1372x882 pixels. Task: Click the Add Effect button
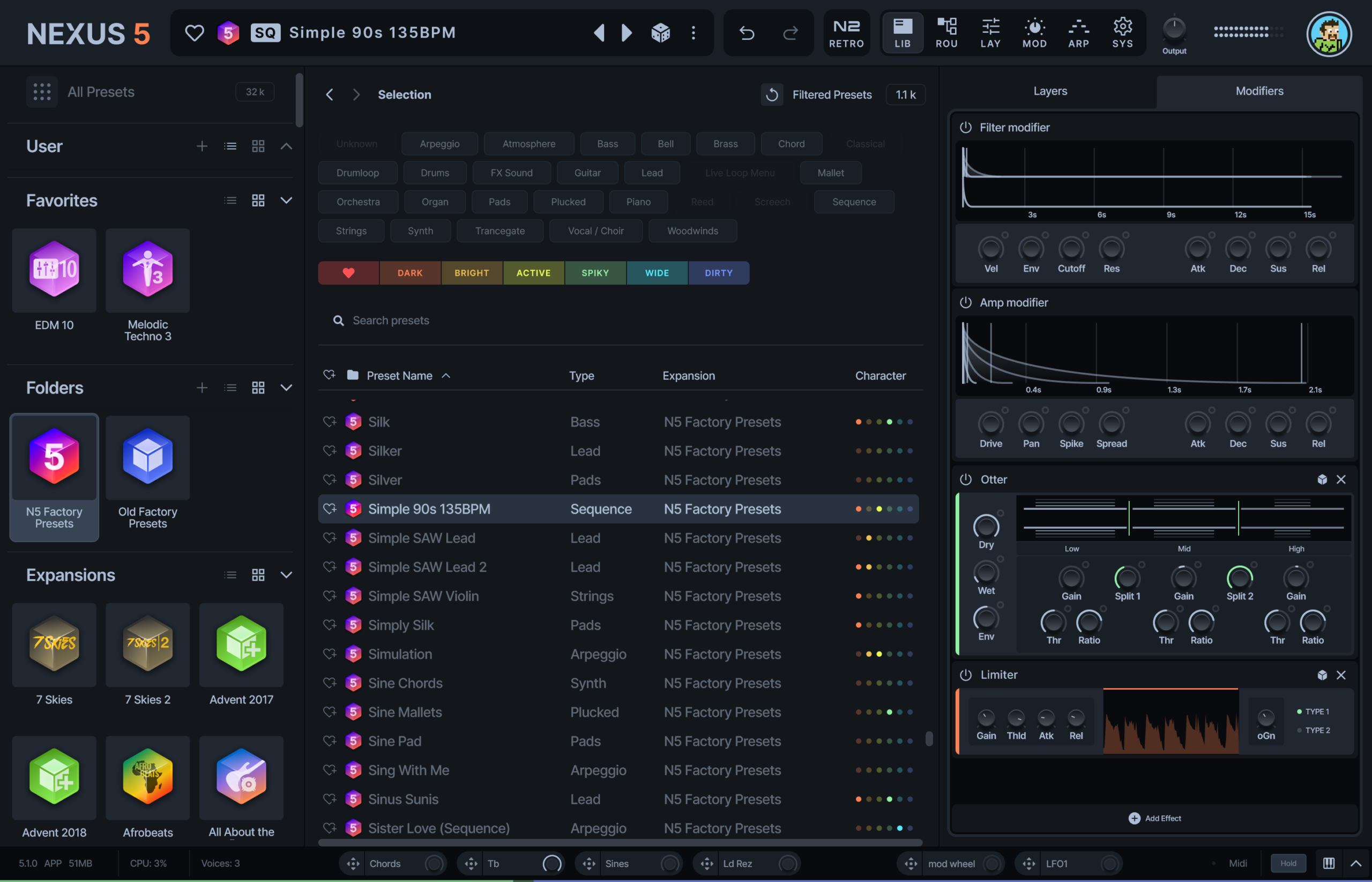coord(1154,818)
